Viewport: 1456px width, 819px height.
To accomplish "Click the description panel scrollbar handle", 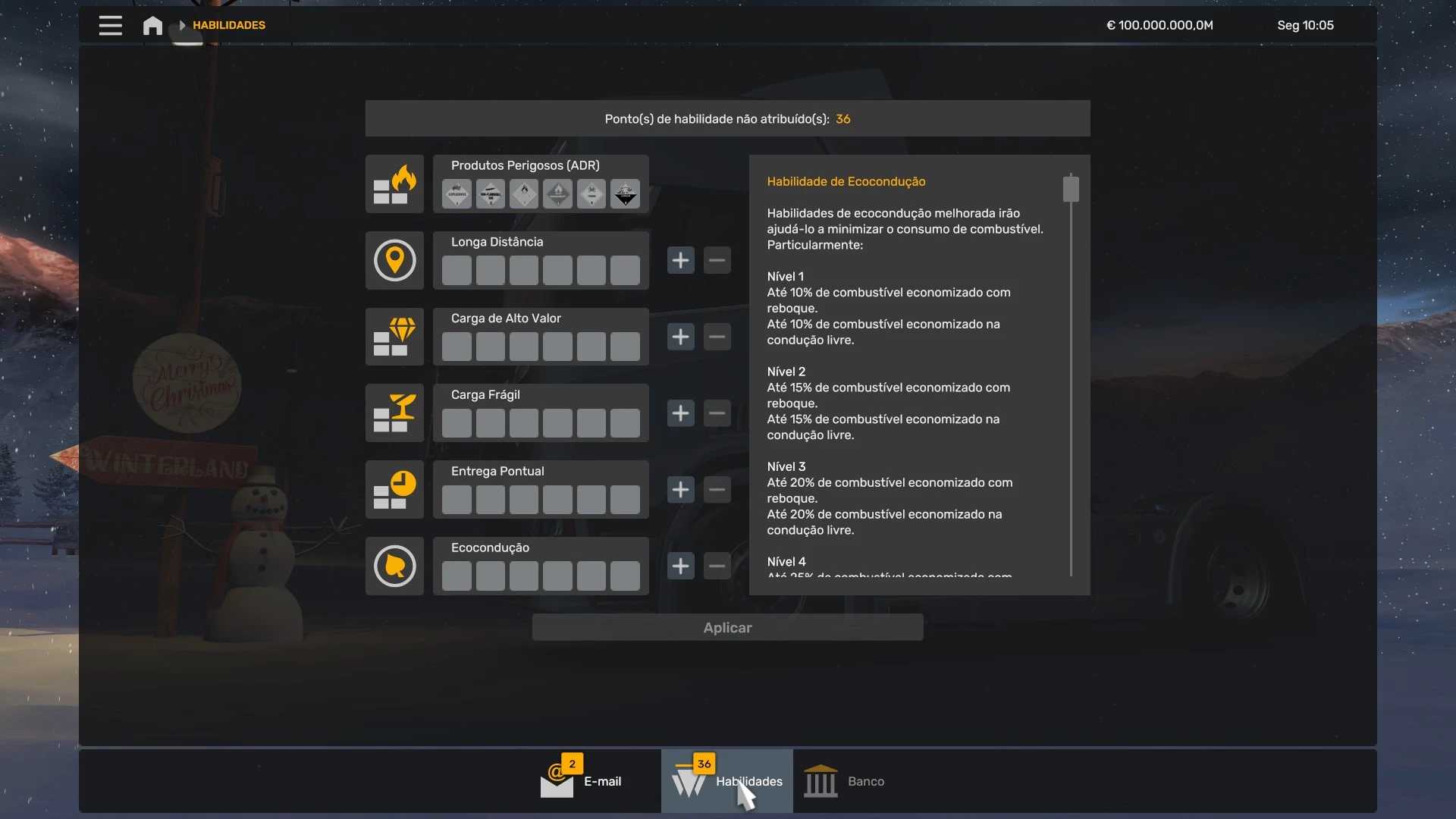I will click(x=1071, y=189).
